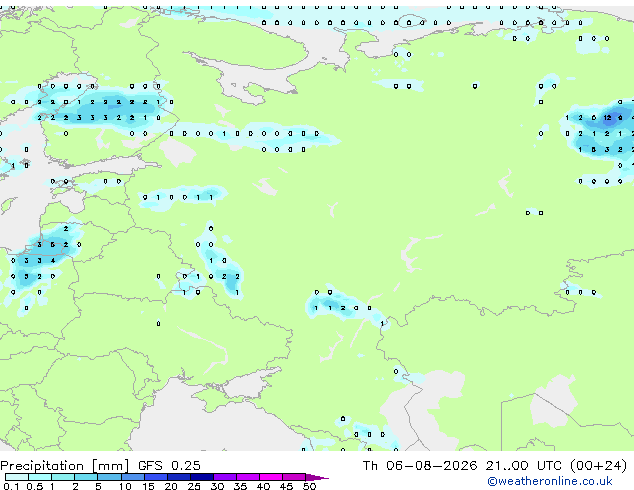The image size is (634, 490).
Task: Select the 25–30 mm dark navy legend swatch
Action: [x=201, y=477]
